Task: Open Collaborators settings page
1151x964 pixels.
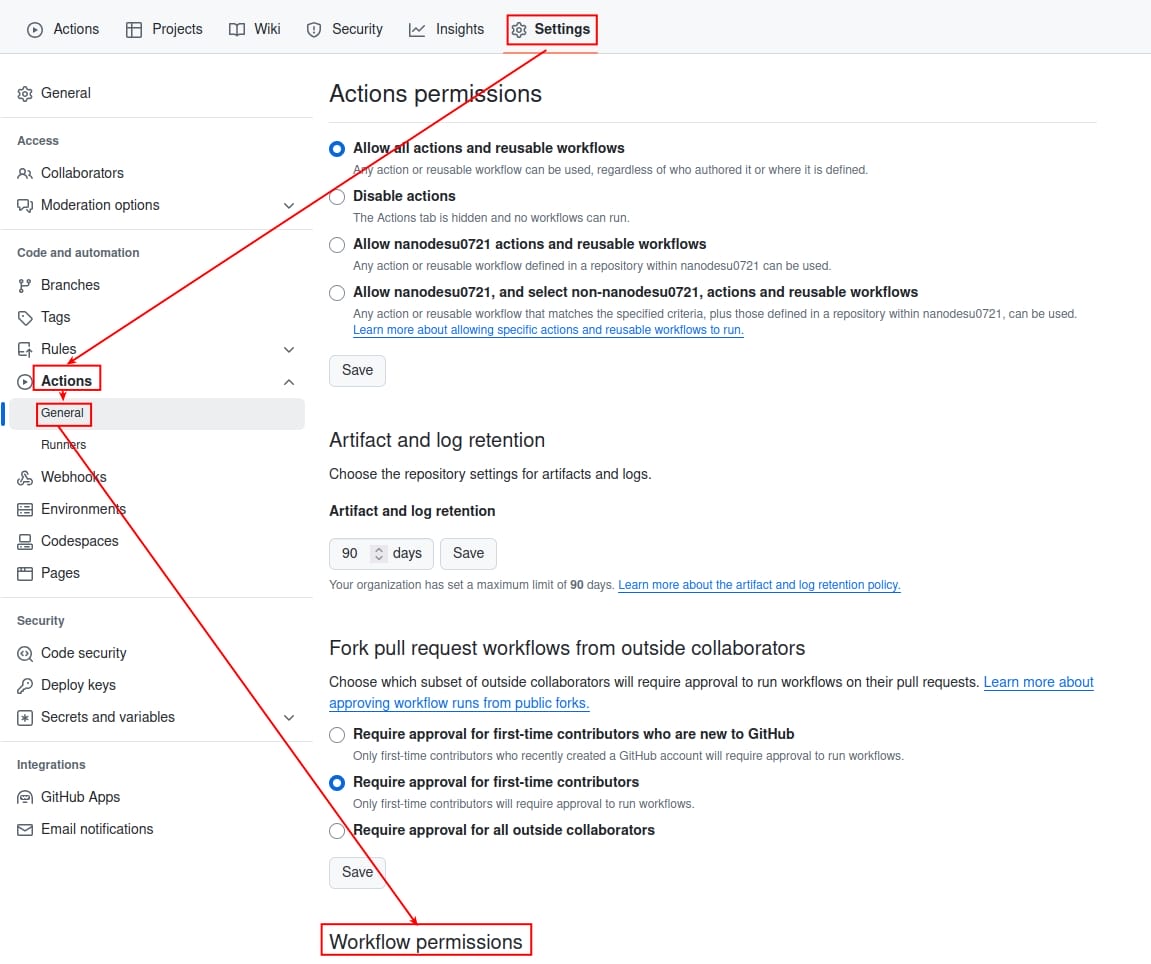Action: pos(82,173)
